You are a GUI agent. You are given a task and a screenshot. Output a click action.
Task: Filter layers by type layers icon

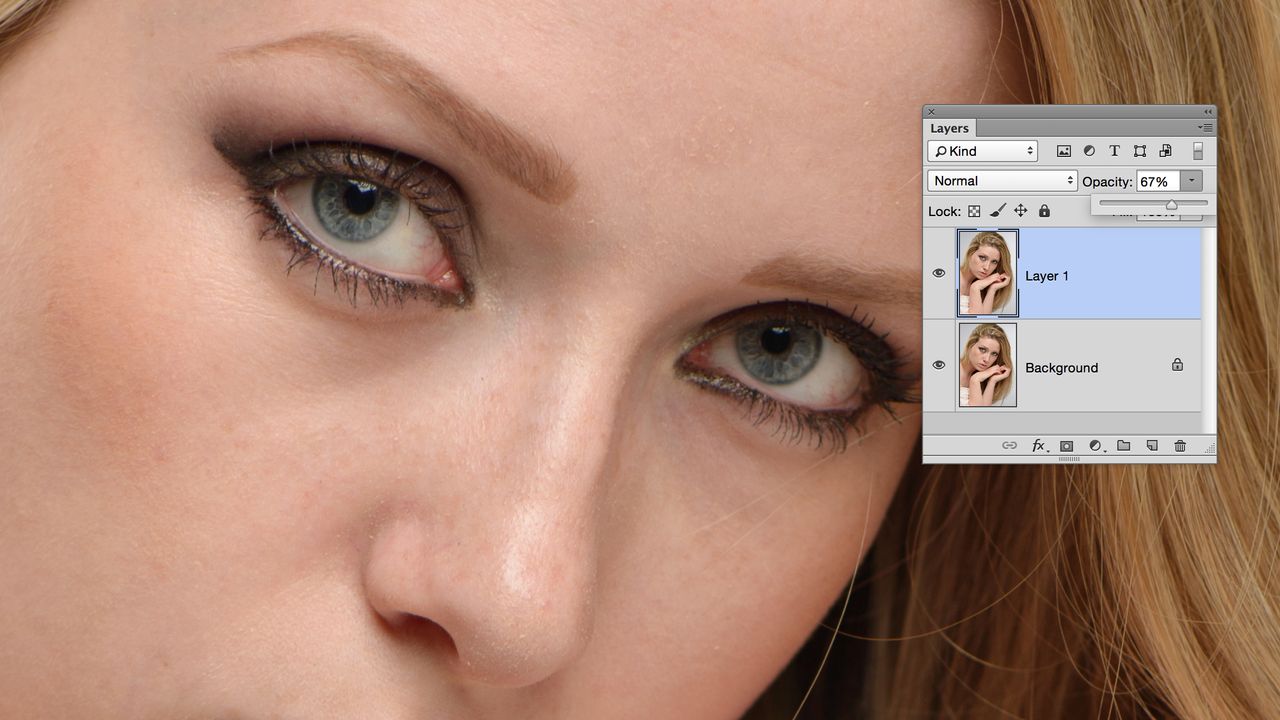(1114, 151)
